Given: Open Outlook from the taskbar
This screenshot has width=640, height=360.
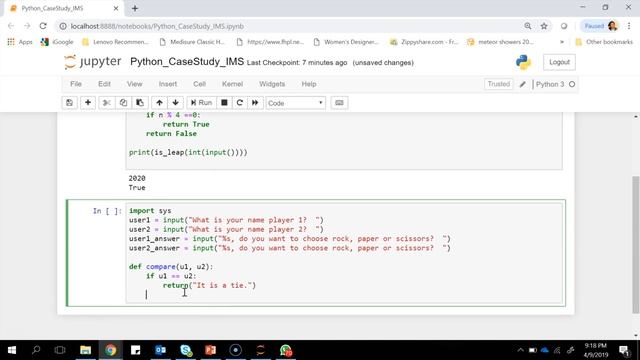Looking at the screenshot, I should tap(160, 350).
